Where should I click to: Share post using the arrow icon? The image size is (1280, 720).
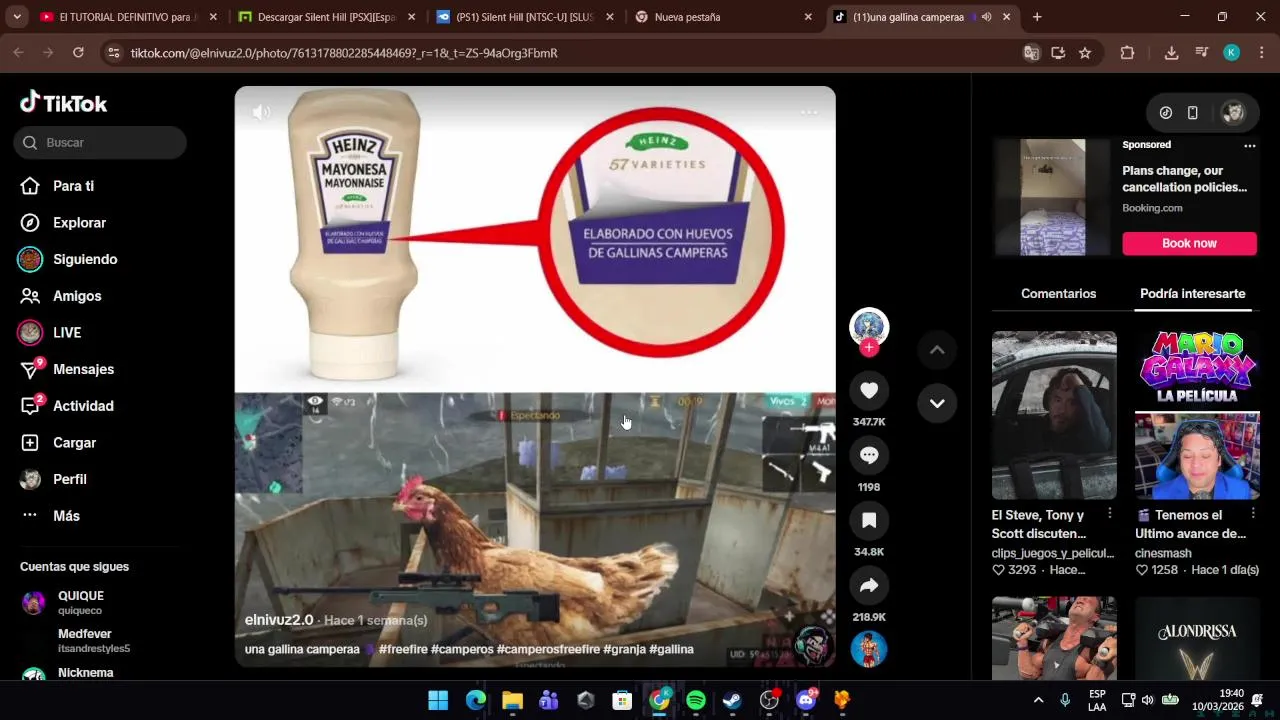point(869,585)
